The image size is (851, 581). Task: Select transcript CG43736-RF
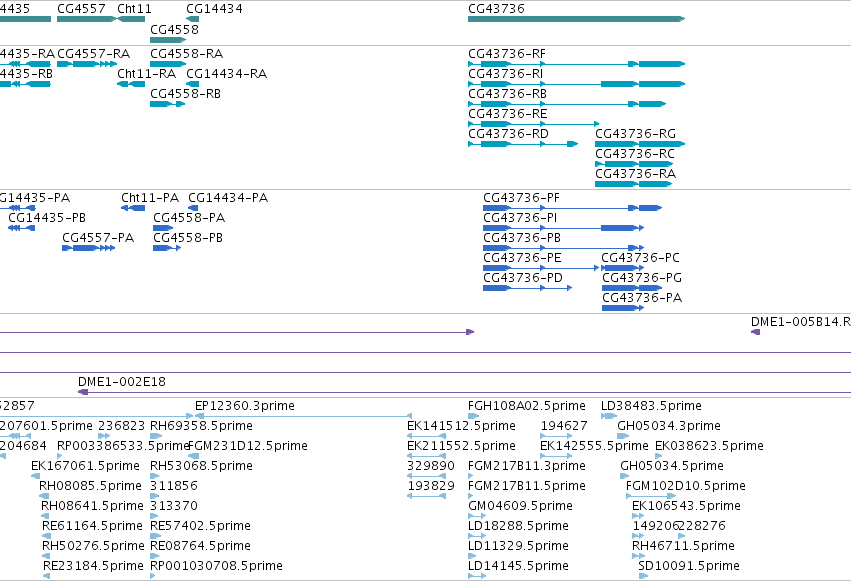pos(576,64)
